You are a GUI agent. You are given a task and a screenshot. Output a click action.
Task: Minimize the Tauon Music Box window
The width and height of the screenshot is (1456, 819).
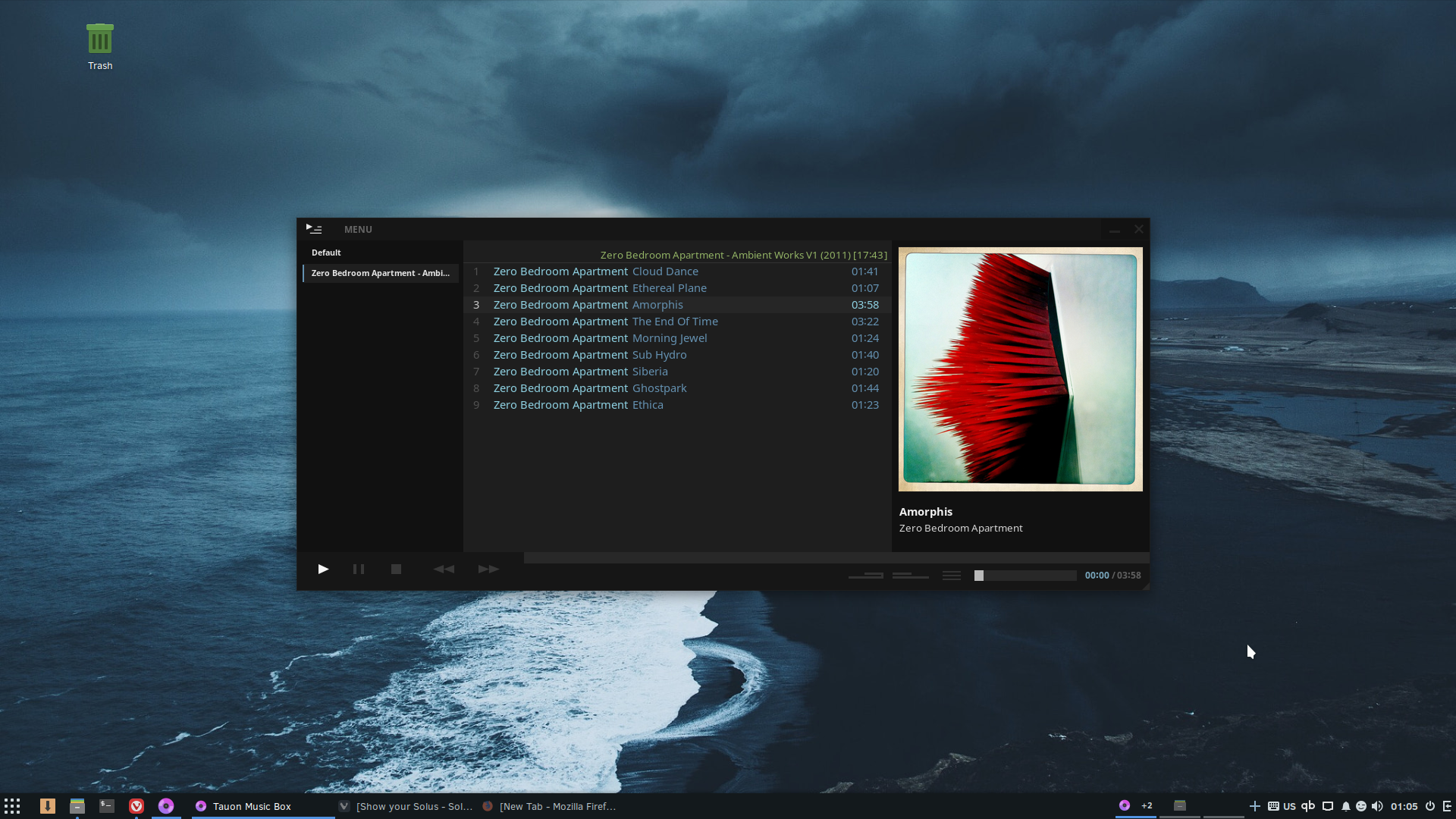pos(1115,229)
